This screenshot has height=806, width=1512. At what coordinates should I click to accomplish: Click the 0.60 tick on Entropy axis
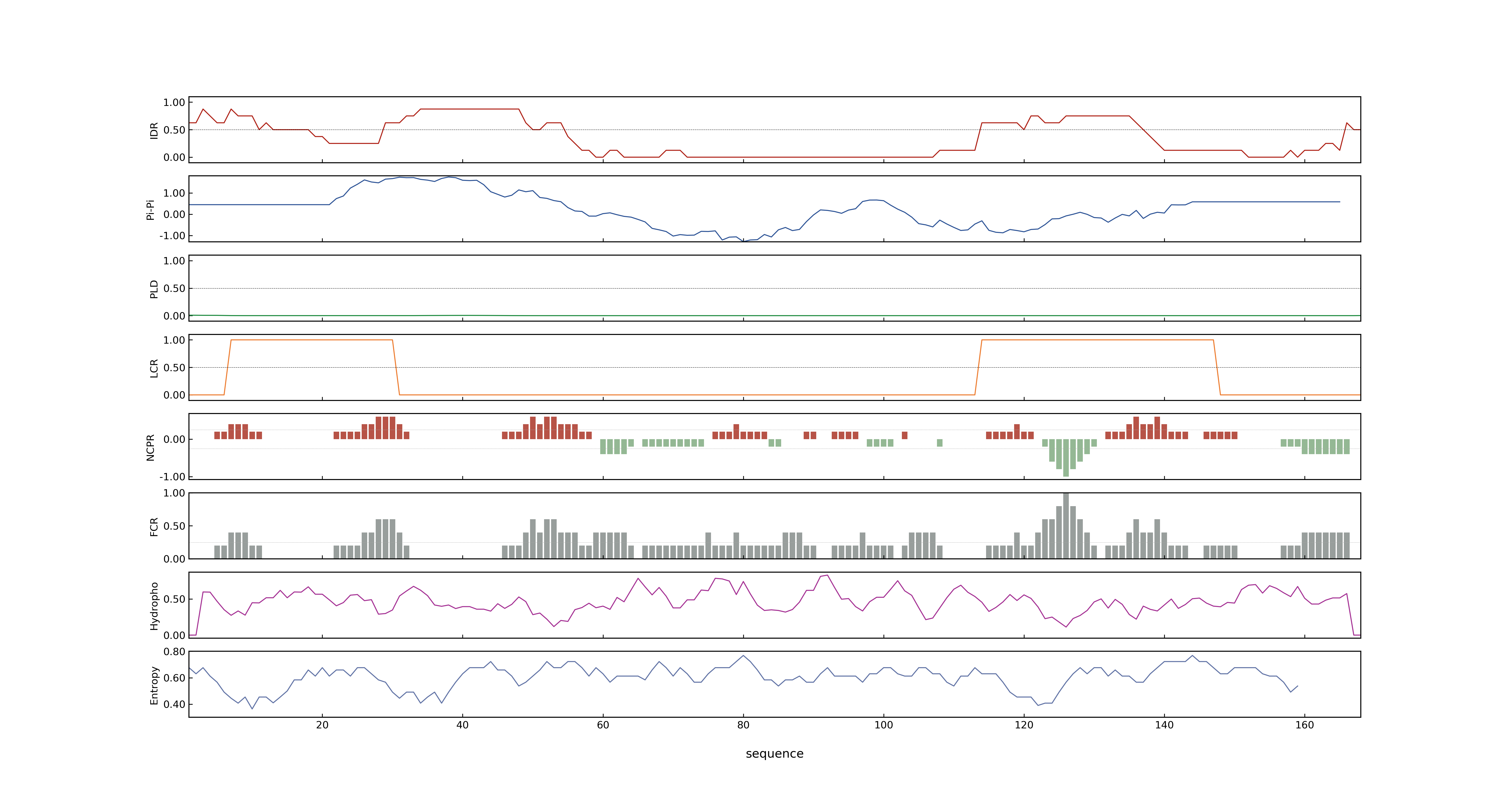(x=174, y=678)
